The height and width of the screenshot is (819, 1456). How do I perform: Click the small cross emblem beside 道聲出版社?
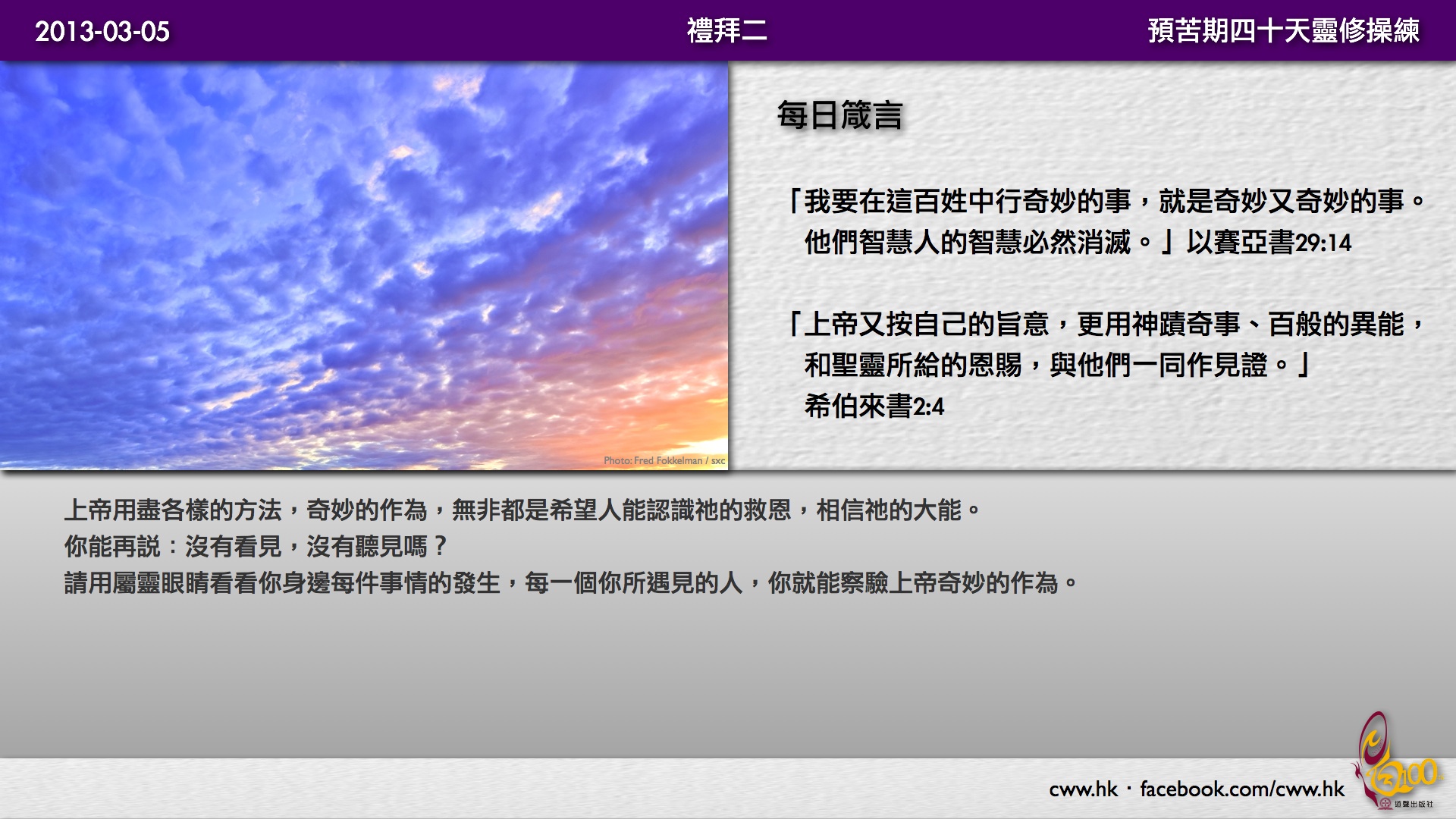tap(1385, 804)
